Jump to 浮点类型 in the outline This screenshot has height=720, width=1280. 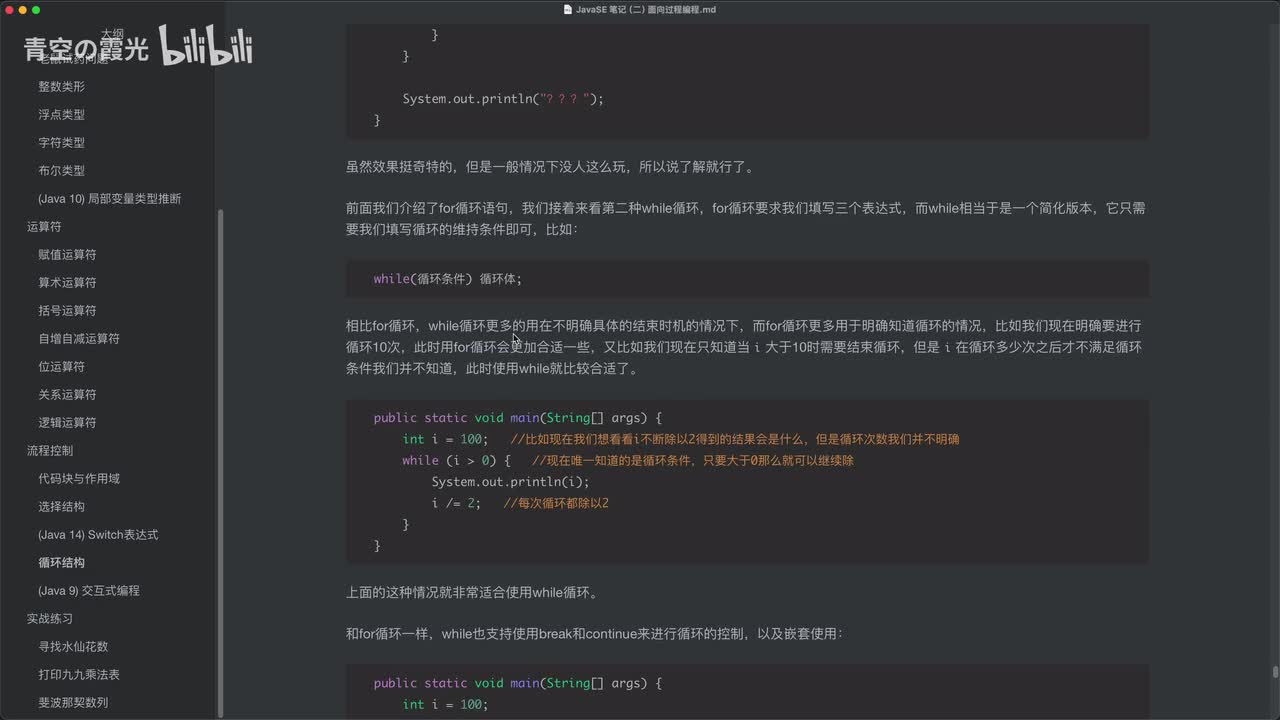tap(62, 115)
